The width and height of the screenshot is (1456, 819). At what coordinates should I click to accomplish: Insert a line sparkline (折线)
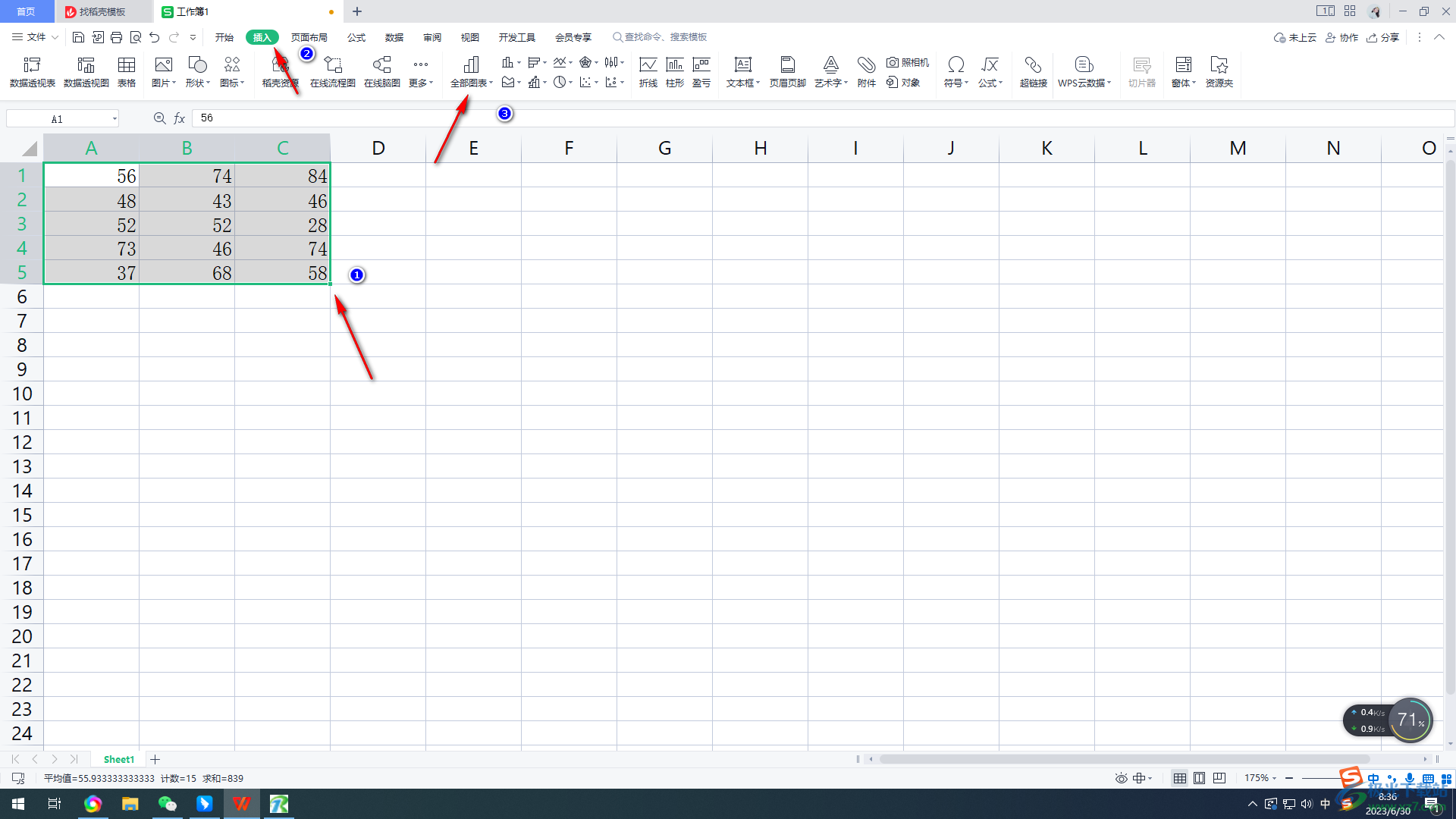click(648, 72)
